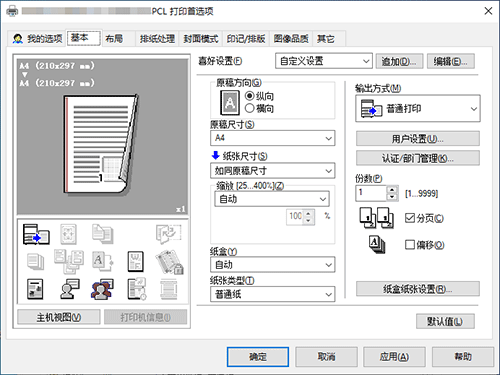Click the greyed copy security padlock icon
This screenshot has width=500, height=375.
point(169,262)
